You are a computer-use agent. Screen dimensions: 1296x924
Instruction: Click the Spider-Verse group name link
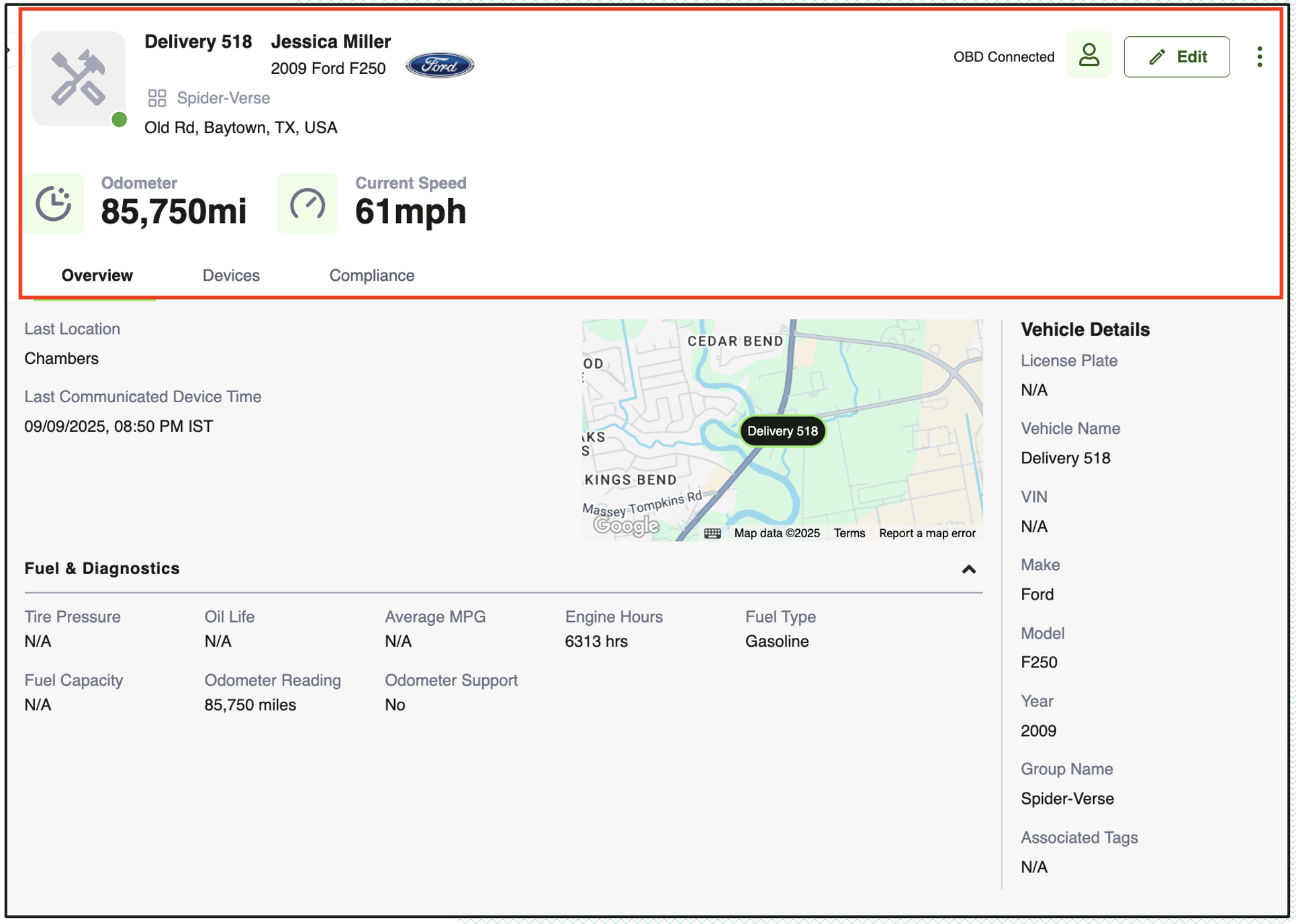[x=223, y=98]
